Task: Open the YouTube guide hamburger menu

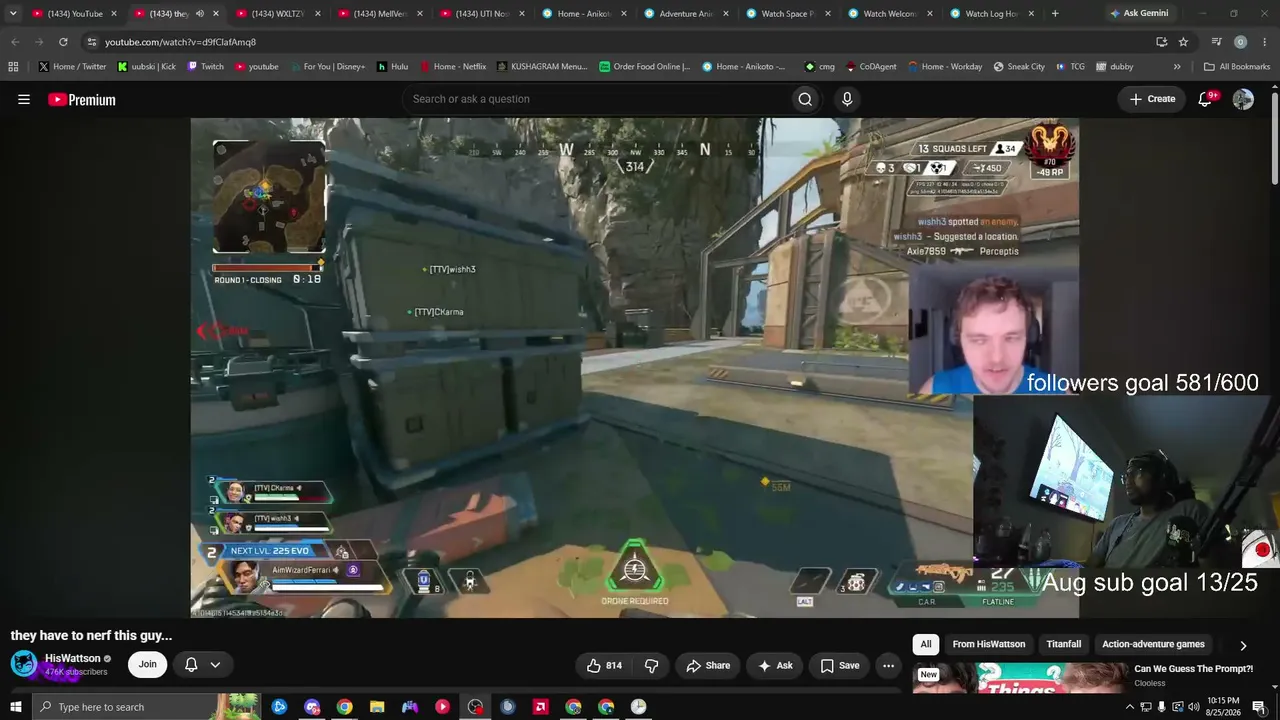Action: click(24, 99)
